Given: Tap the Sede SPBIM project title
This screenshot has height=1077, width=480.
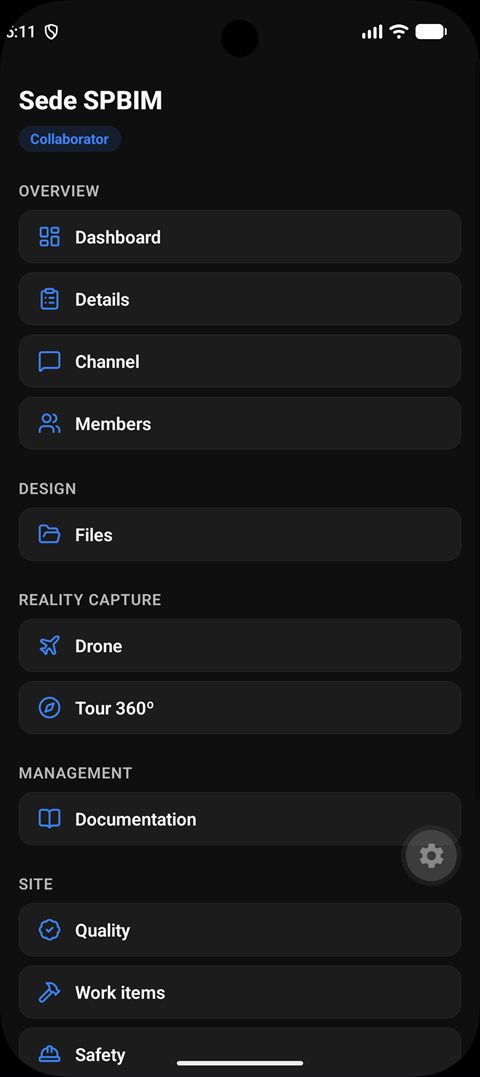Looking at the screenshot, I should [x=91, y=101].
